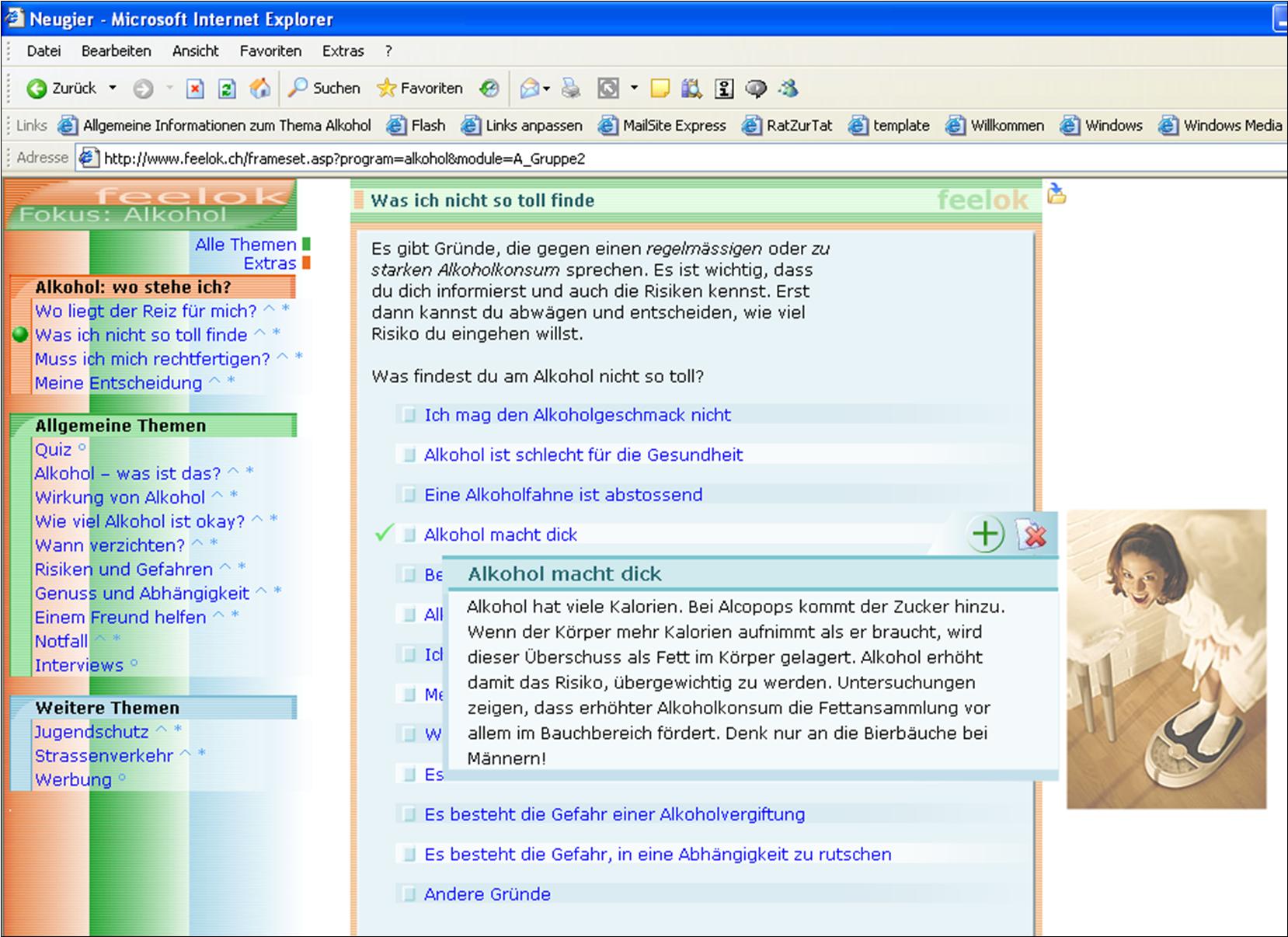Open the Flash links-bar shortcut

tap(417, 125)
